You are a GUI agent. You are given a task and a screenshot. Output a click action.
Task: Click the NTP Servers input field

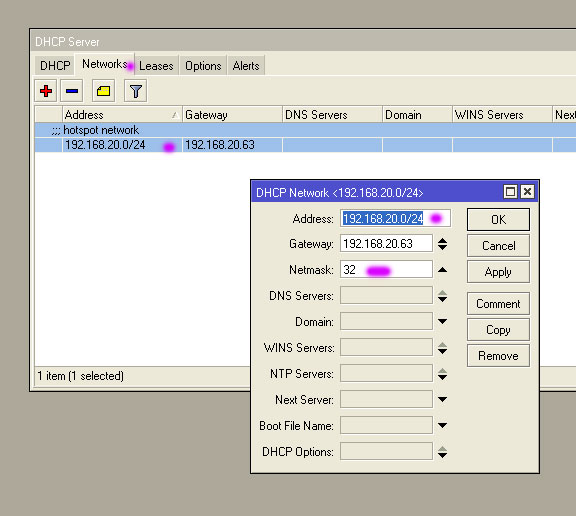(386, 374)
